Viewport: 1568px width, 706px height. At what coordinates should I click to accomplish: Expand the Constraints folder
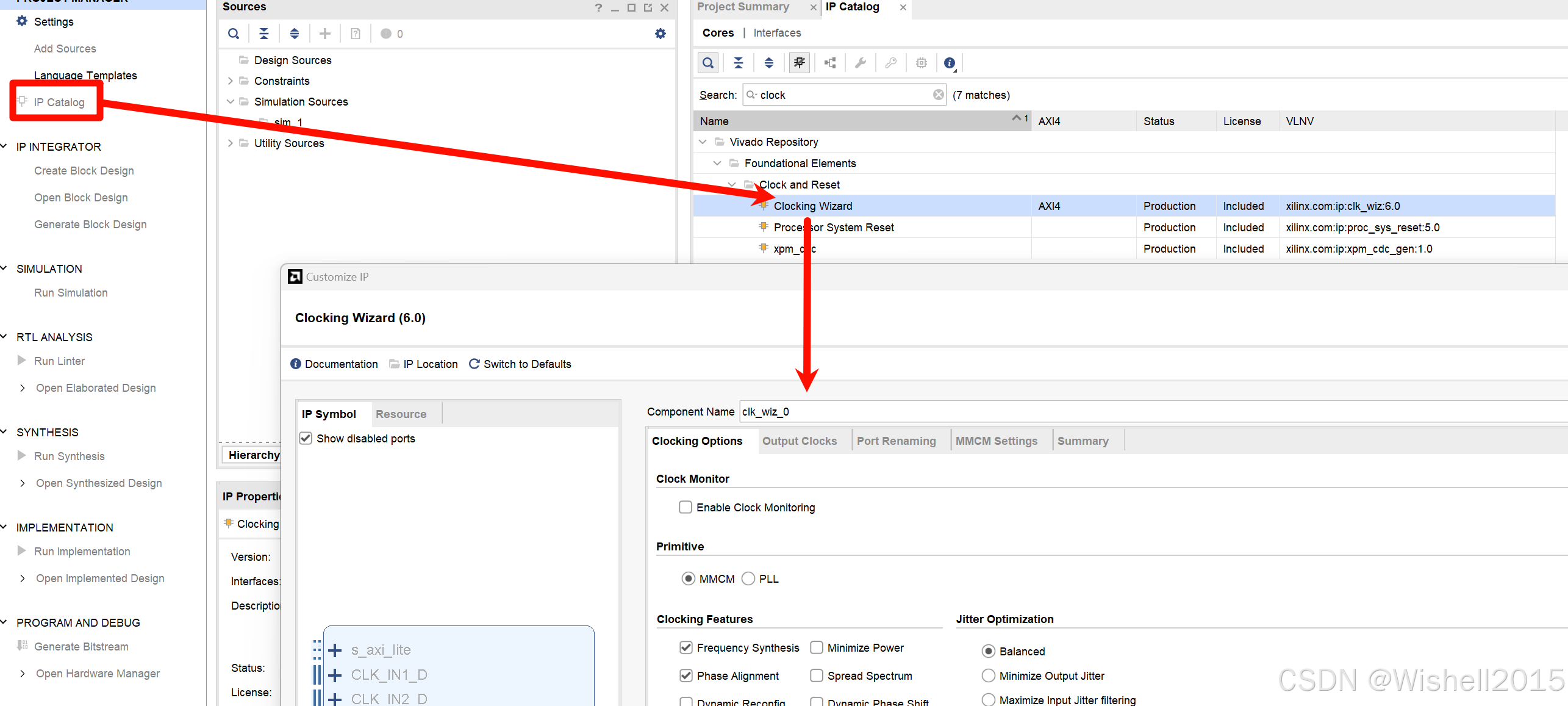pos(230,81)
